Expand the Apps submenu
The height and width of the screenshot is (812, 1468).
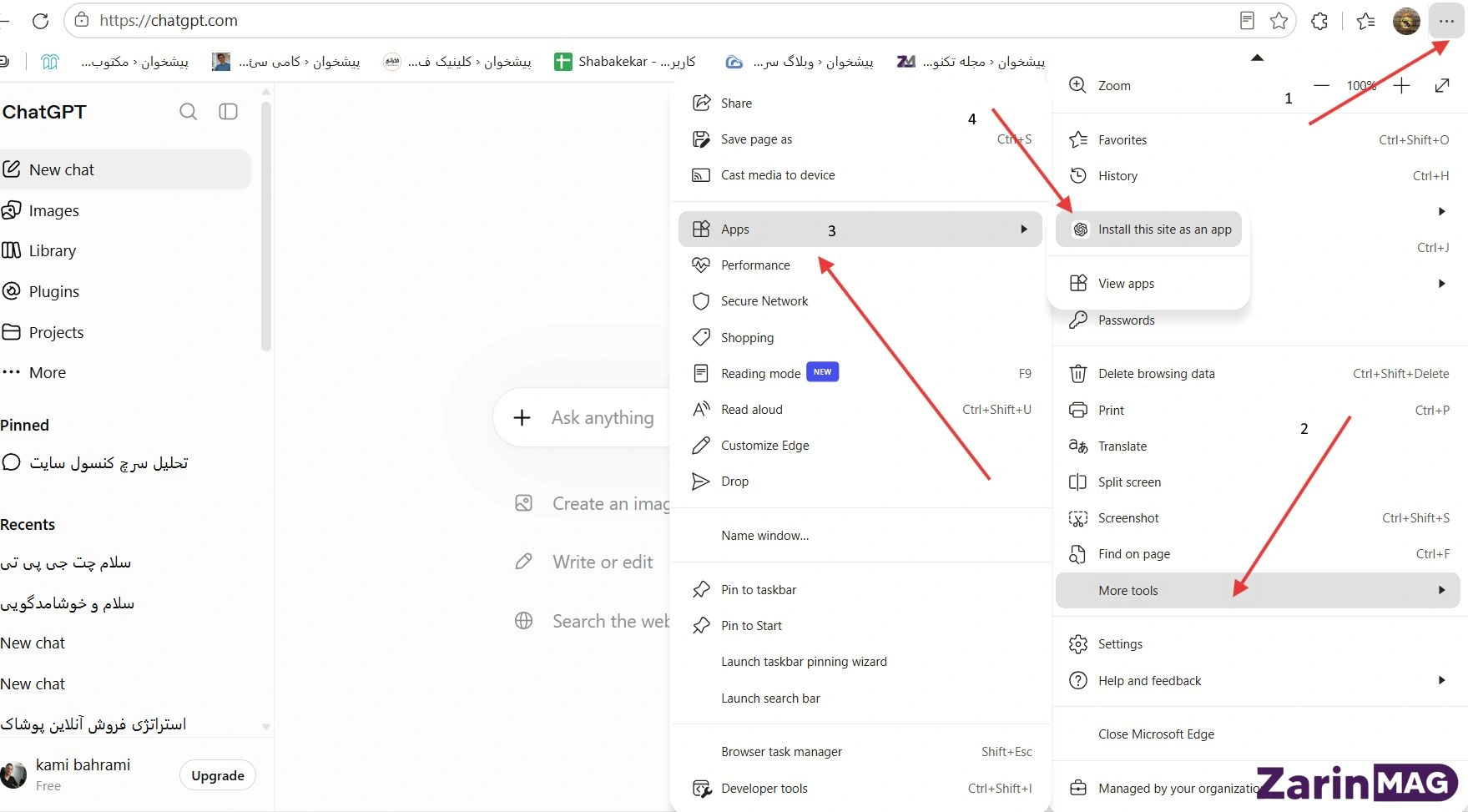860,229
